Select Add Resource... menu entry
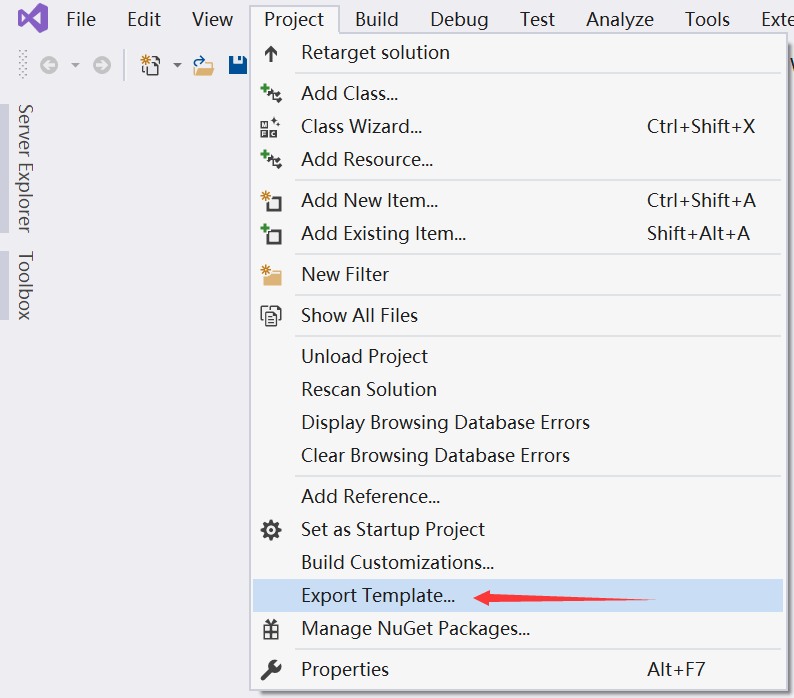The width and height of the screenshot is (794, 698). pyautogui.click(x=518, y=160)
